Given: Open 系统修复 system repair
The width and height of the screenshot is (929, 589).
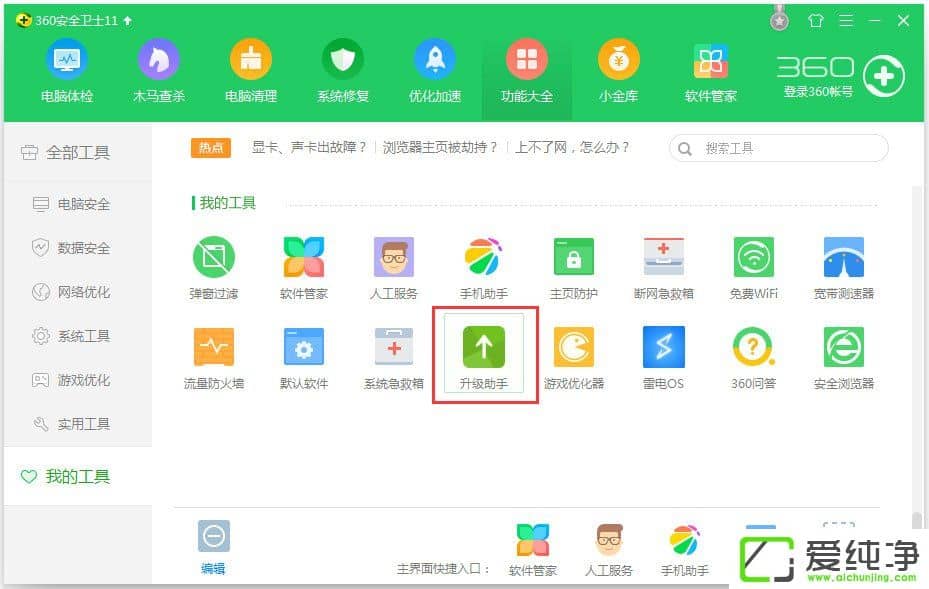Looking at the screenshot, I should [x=343, y=70].
